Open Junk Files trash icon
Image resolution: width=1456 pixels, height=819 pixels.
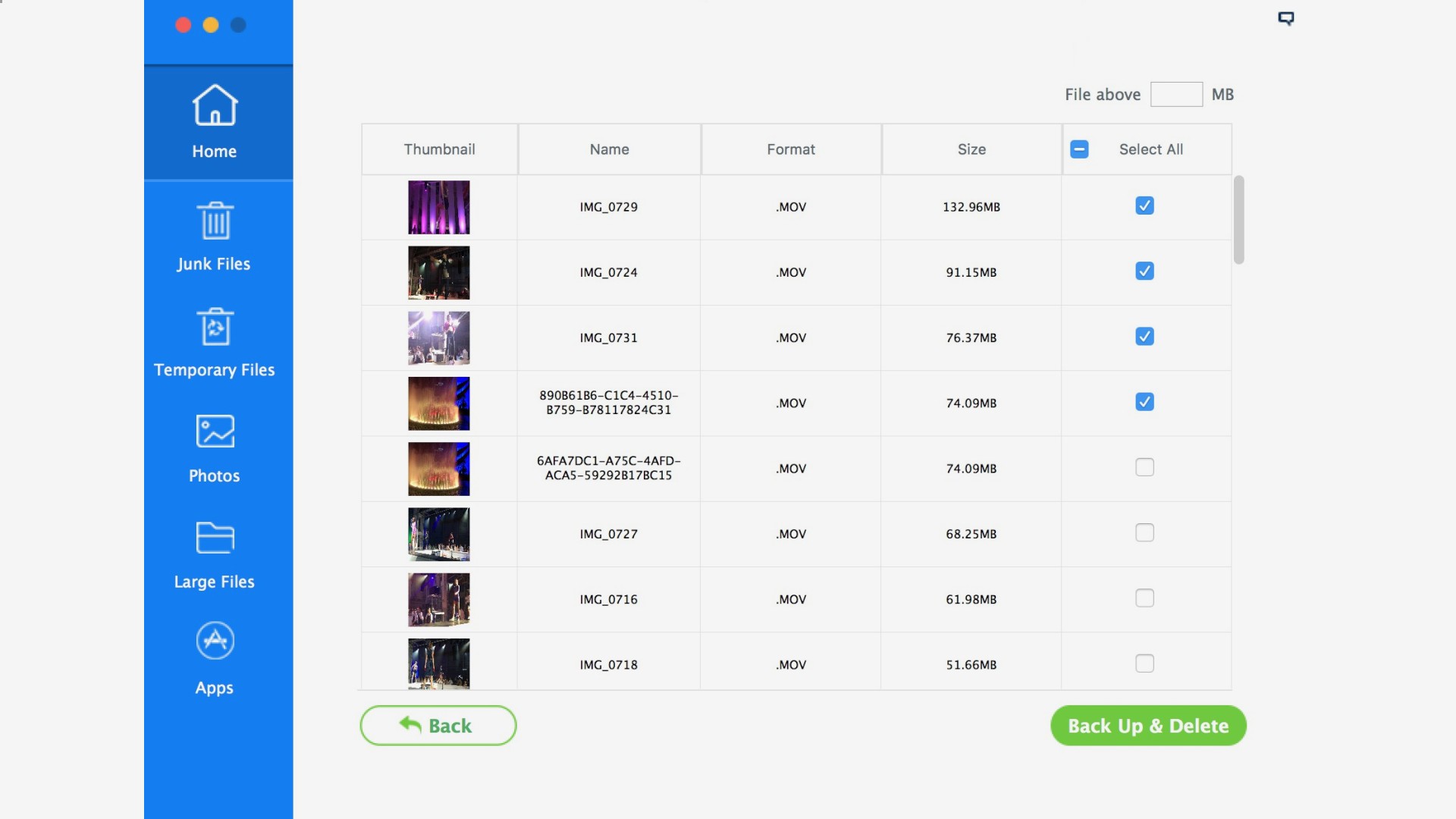[215, 221]
